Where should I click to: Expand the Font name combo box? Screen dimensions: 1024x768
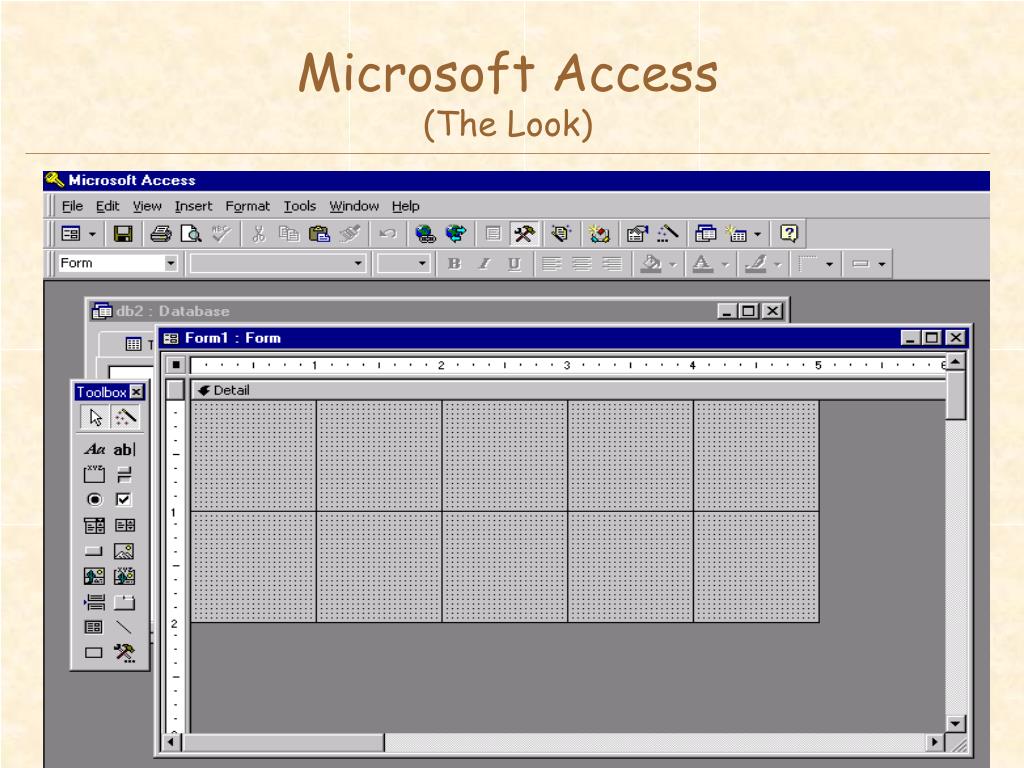tap(358, 263)
